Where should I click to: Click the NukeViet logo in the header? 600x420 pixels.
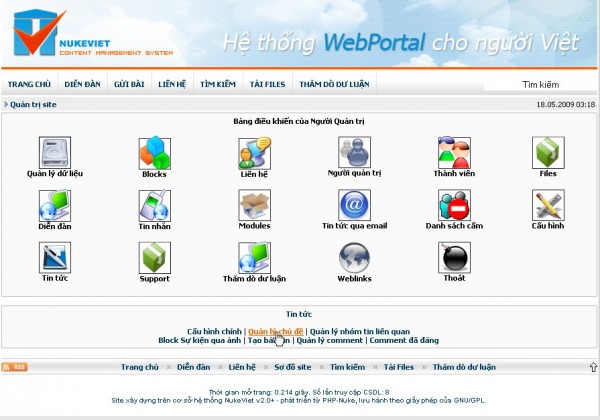[x=92, y=33]
